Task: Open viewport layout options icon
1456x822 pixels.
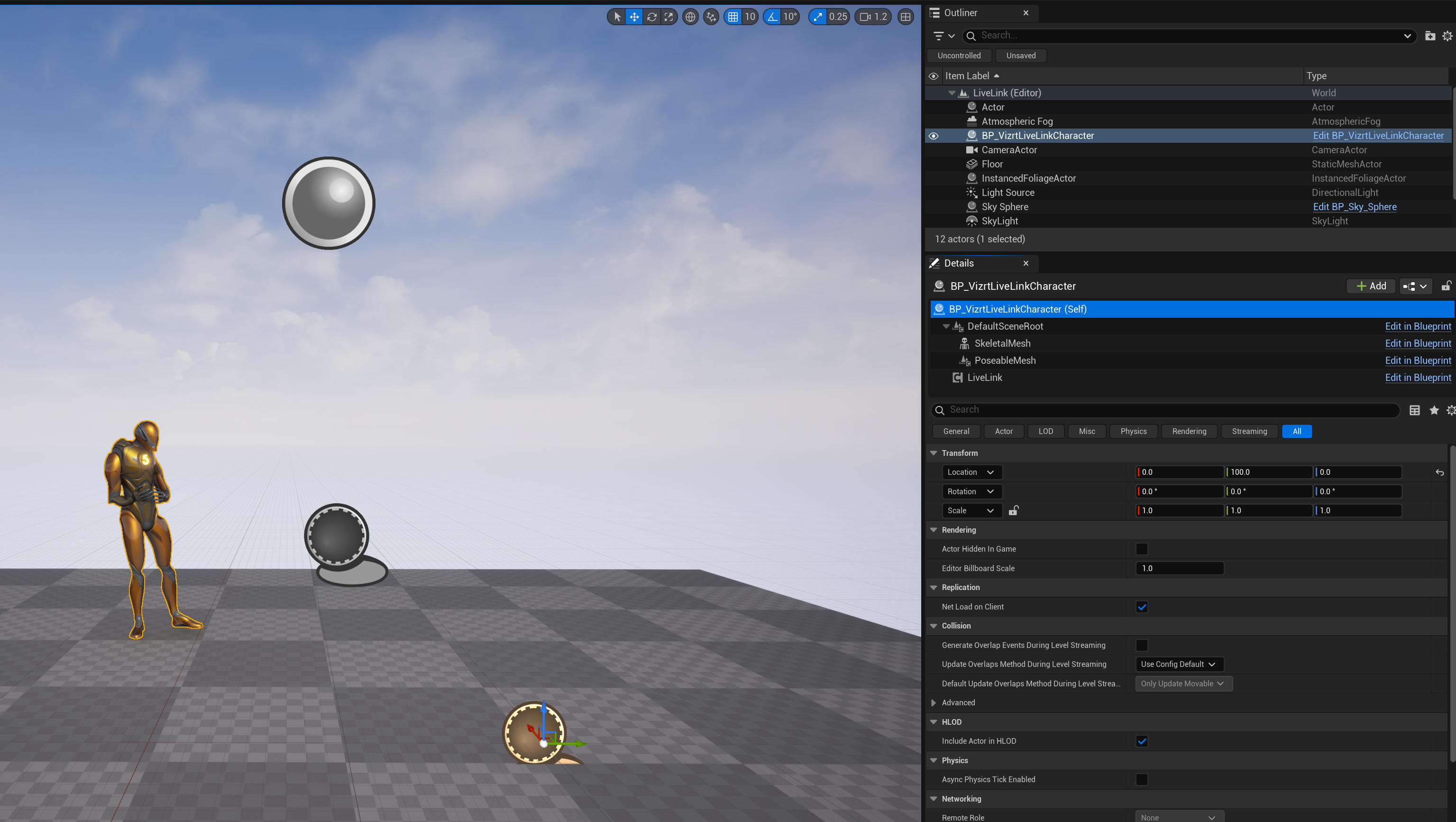Action: tap(906, 17)
